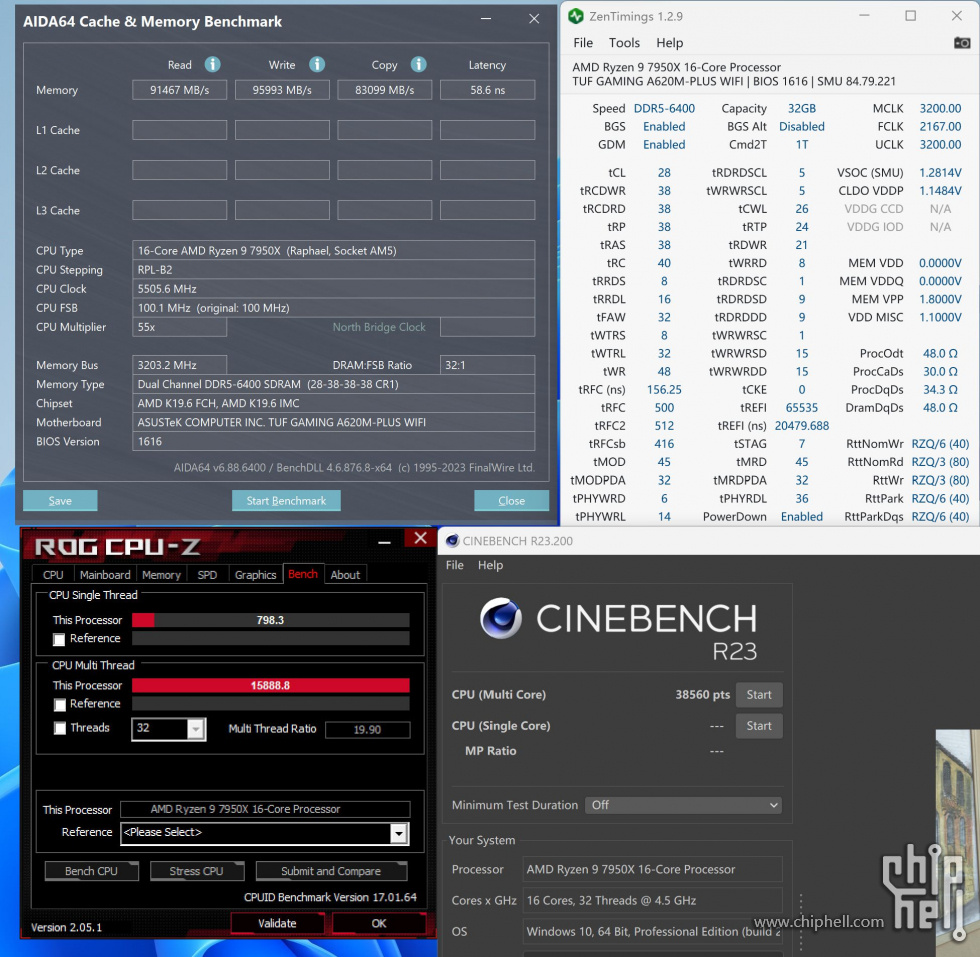Click the ZenTimings app logo icon
The width and height of the screenshot is (980, 957).
coord(576,16)
